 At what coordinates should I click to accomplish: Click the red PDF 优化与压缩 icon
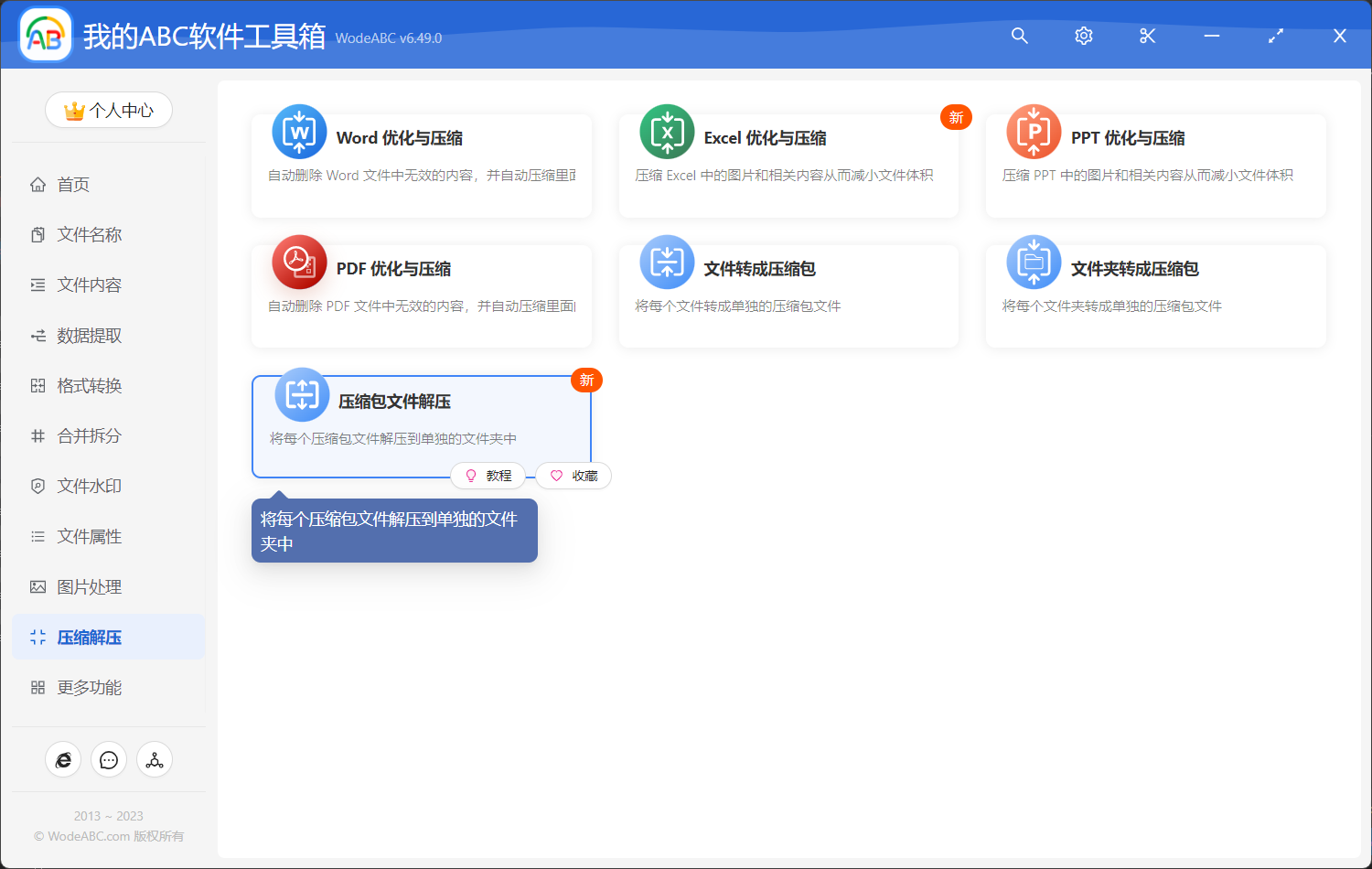pyautogui.click(x=299, y=263)
